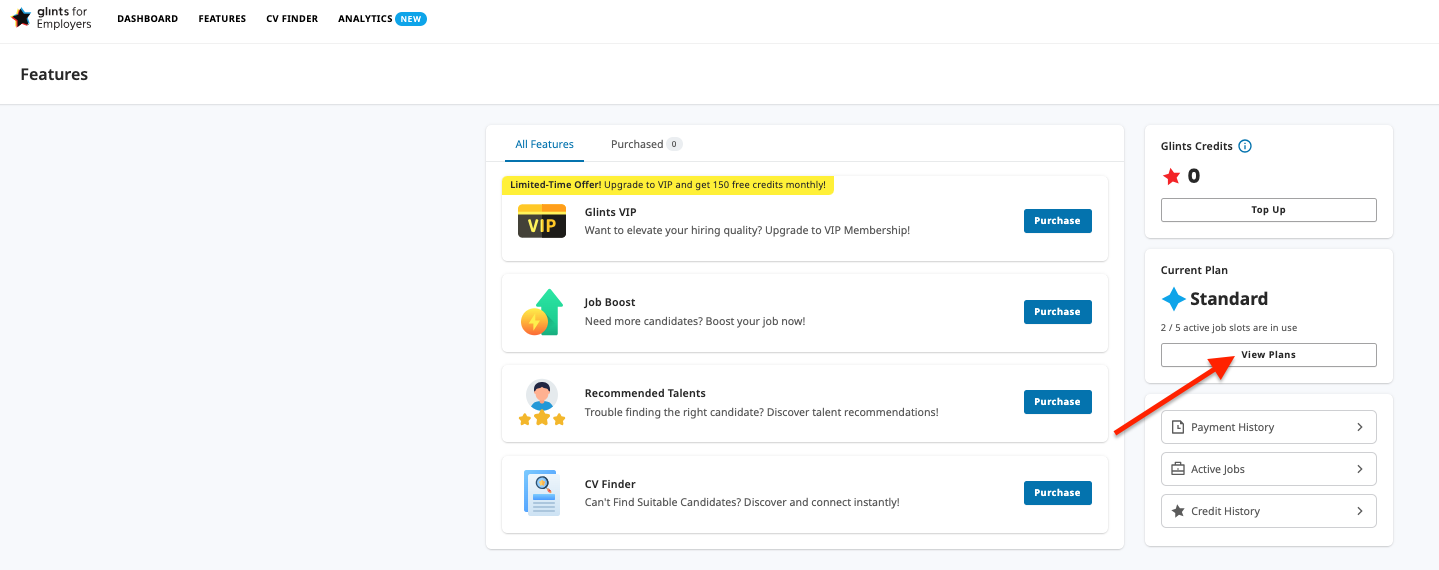Purchase the CV Finder feature
The image size is (1439, 570).
tap(1057, 493)
